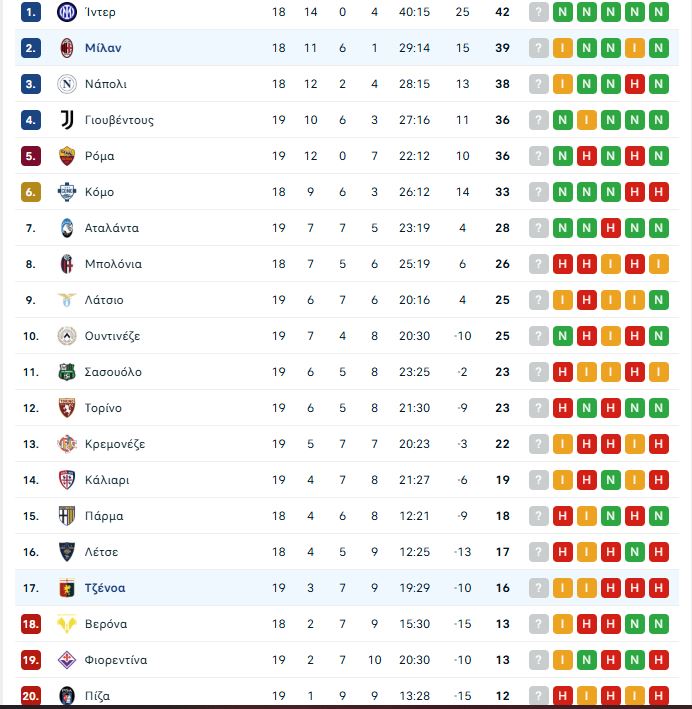Click the Inter club crest icon
The width and height of the screenshot is (692, 709).
67,12
